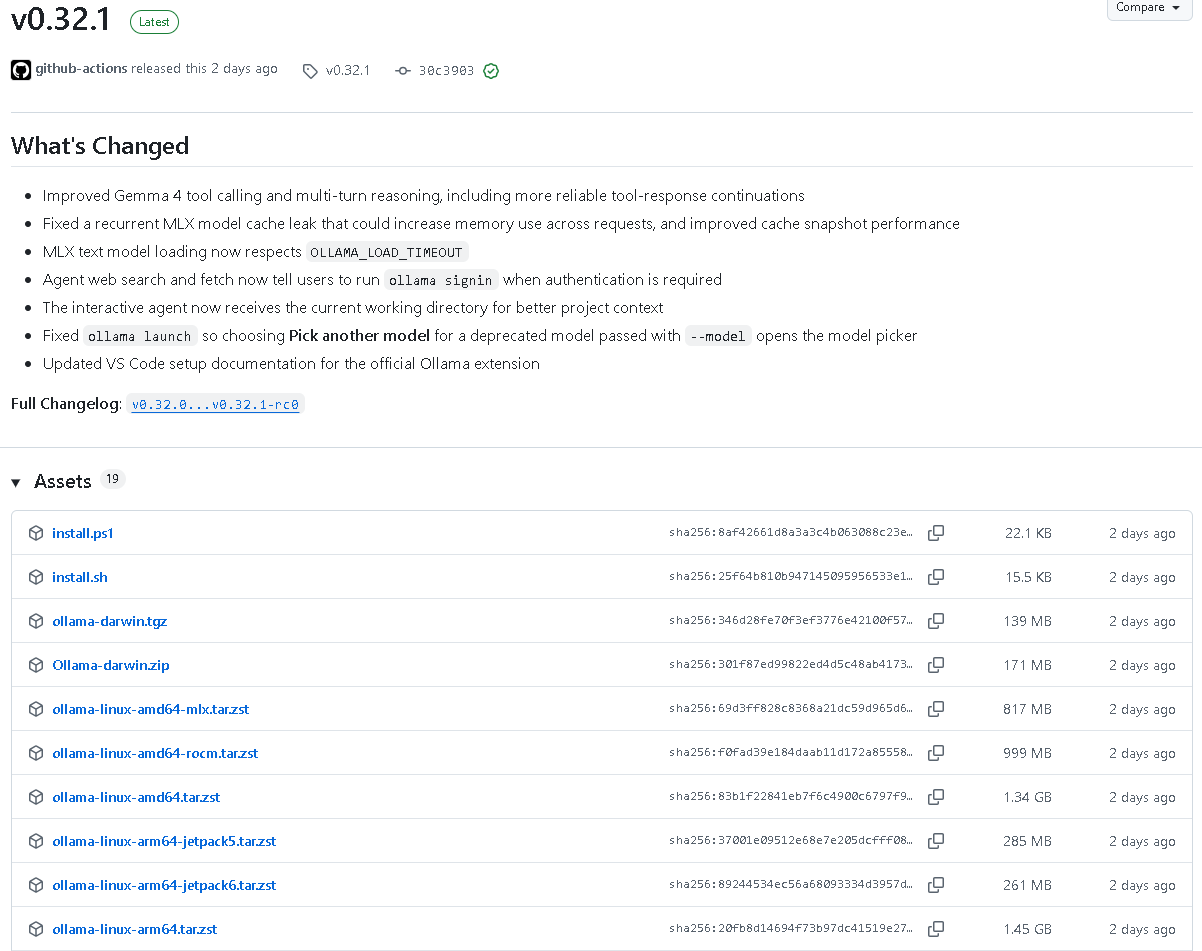The image size is (1202, 951).
Task: Click the tag icon beside v0.32.1
Action: 310,71
